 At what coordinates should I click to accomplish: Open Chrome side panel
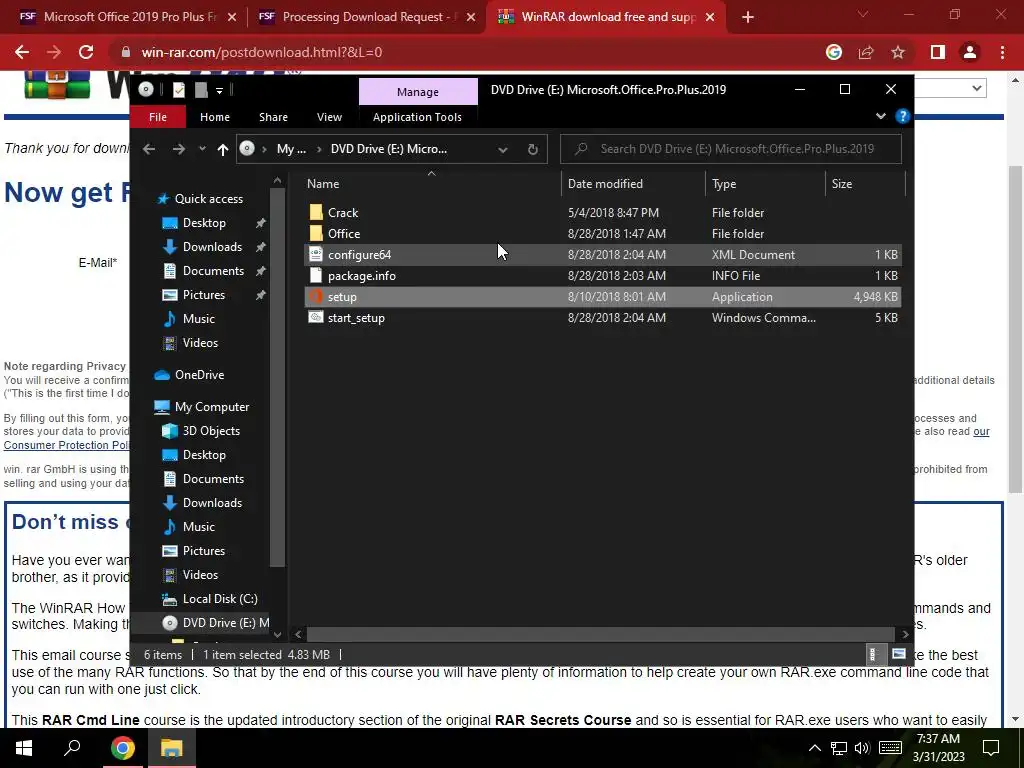[938, 52]
